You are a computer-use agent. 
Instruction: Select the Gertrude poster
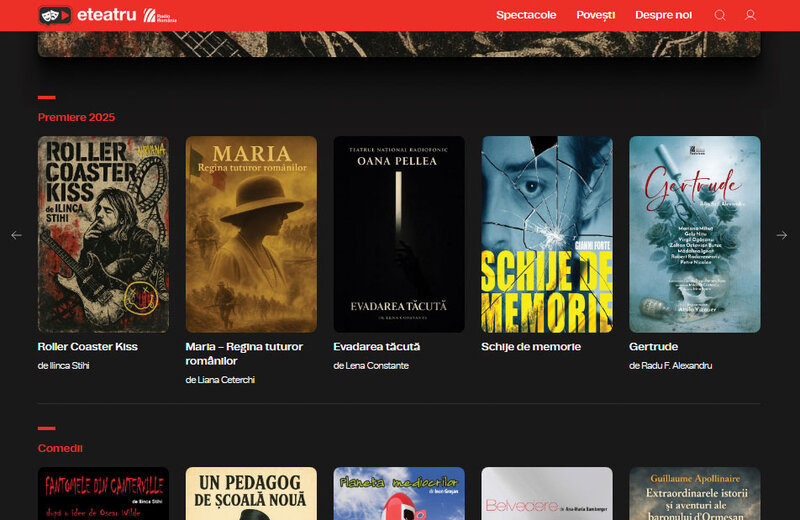point(694,234)
